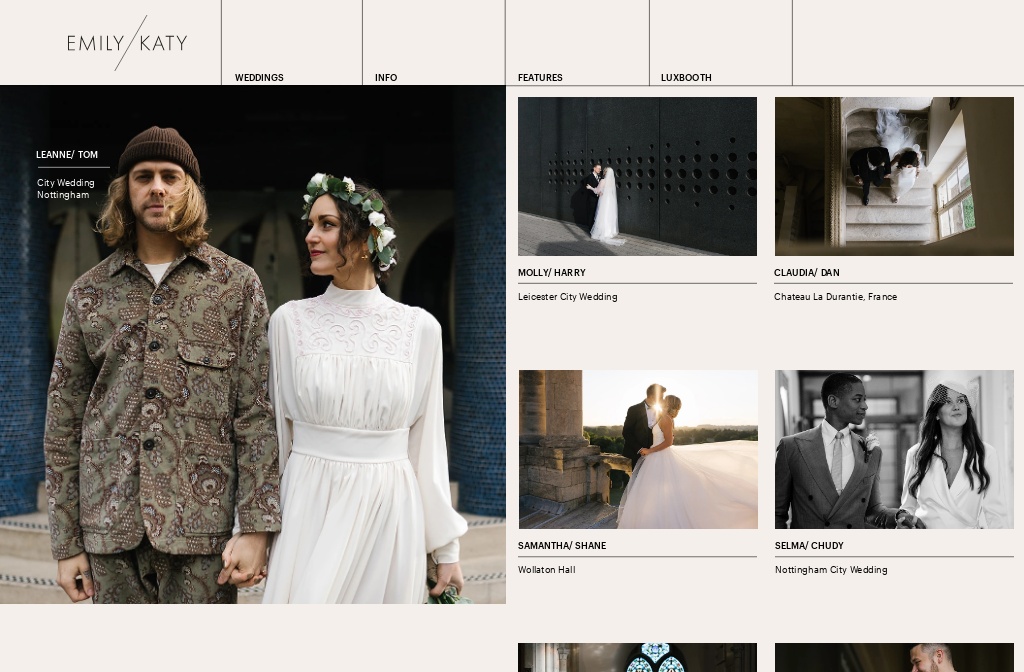Click the Samantha/Shane sunset photo
Screen dimensions: 1024x672
(x=637, y=449)
